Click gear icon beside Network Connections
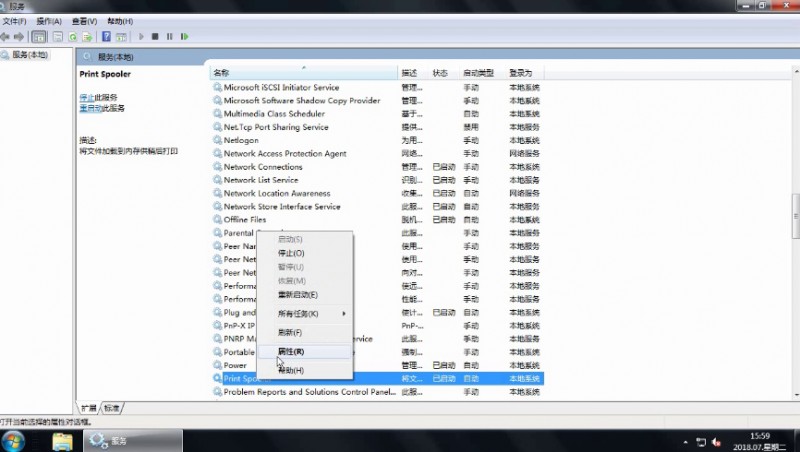The image size is (800, 452). tap(217, 166)
